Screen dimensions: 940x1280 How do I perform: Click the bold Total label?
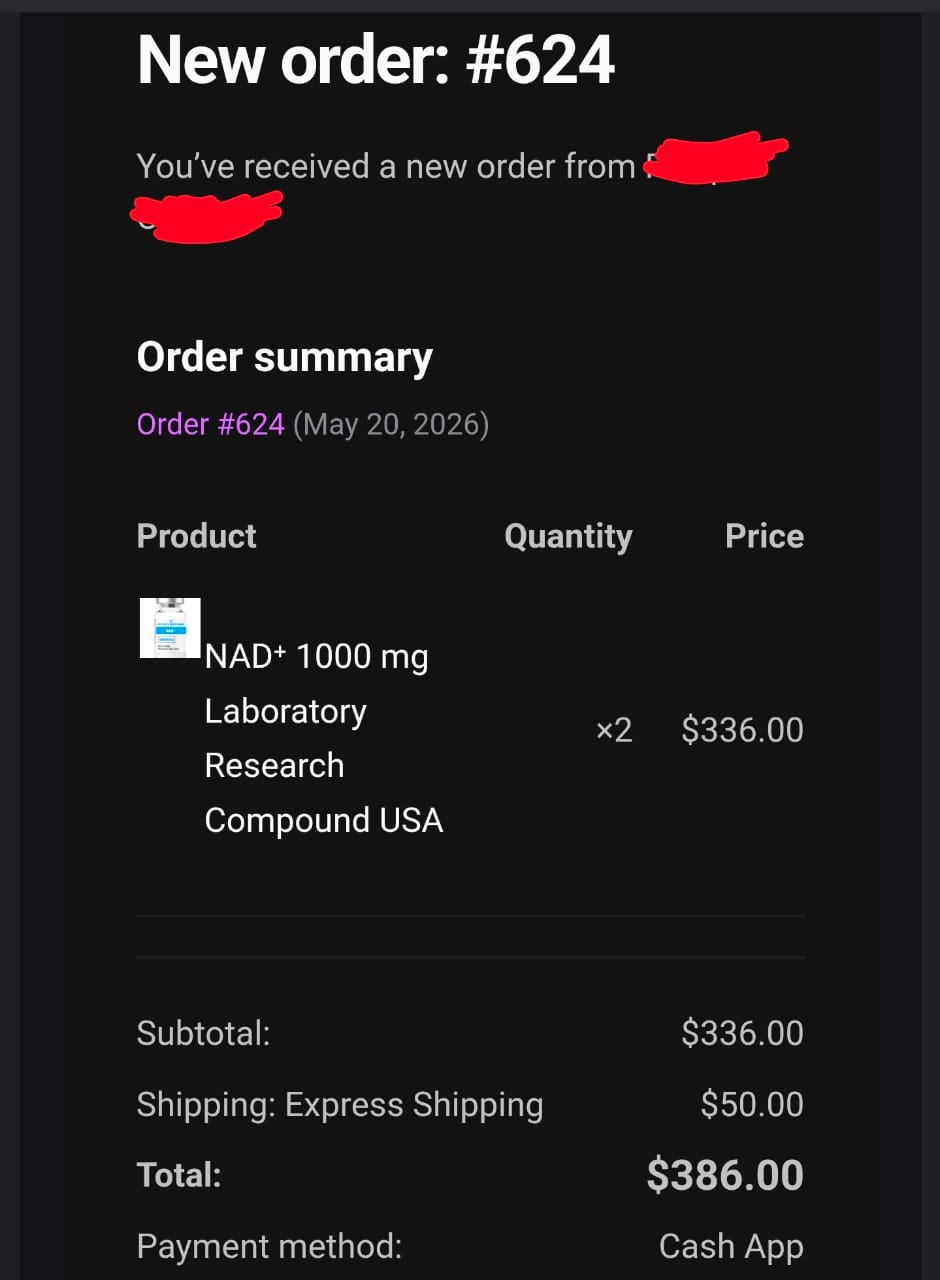pyautogui.click(x=178, y=1175)
